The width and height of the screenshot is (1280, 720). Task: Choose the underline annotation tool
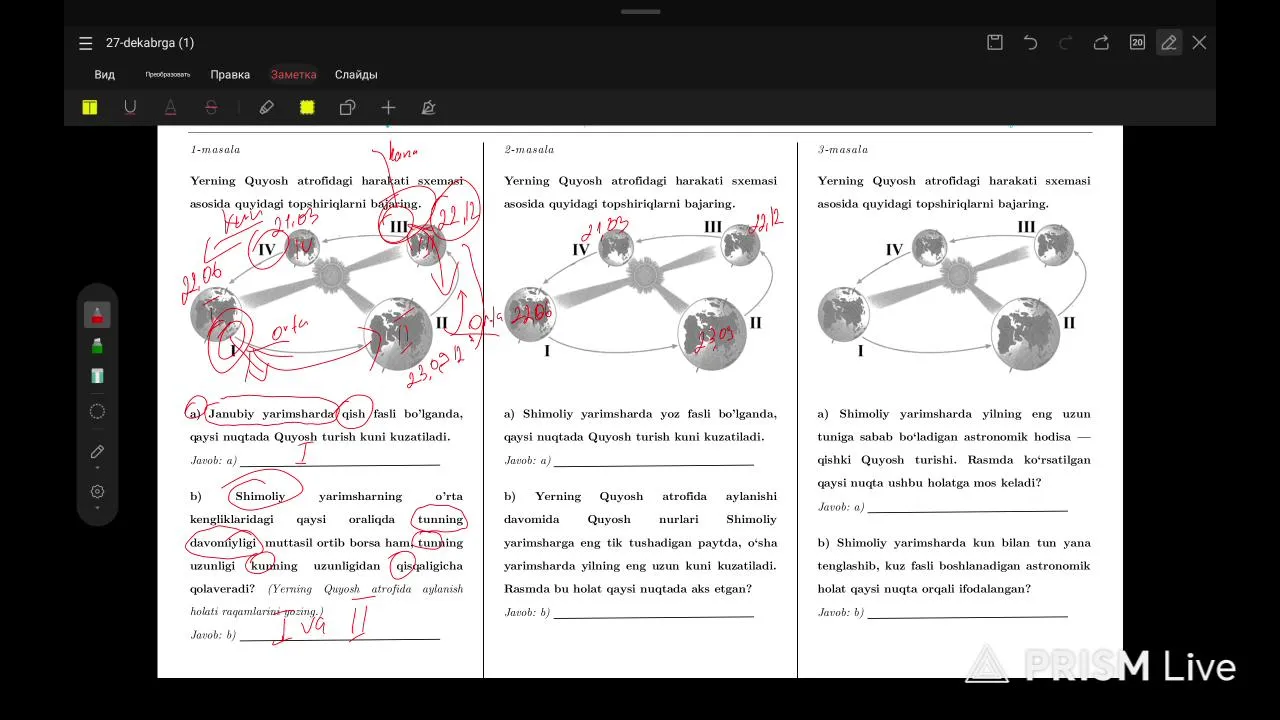(130, 107)
